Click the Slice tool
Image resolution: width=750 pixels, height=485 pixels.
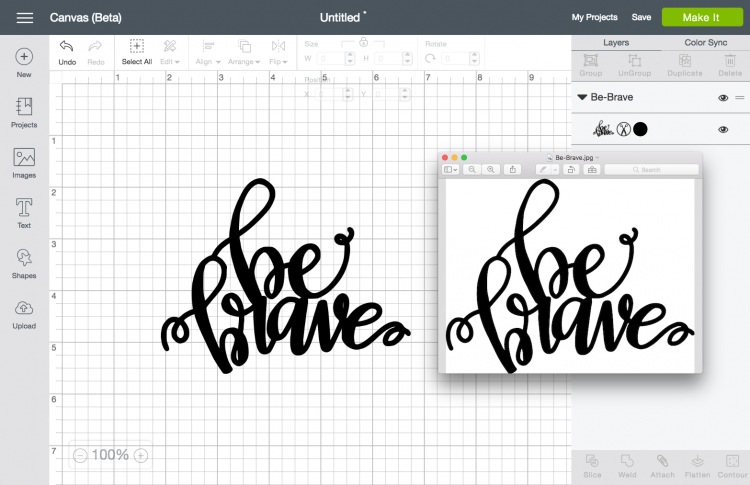[592, 466]
